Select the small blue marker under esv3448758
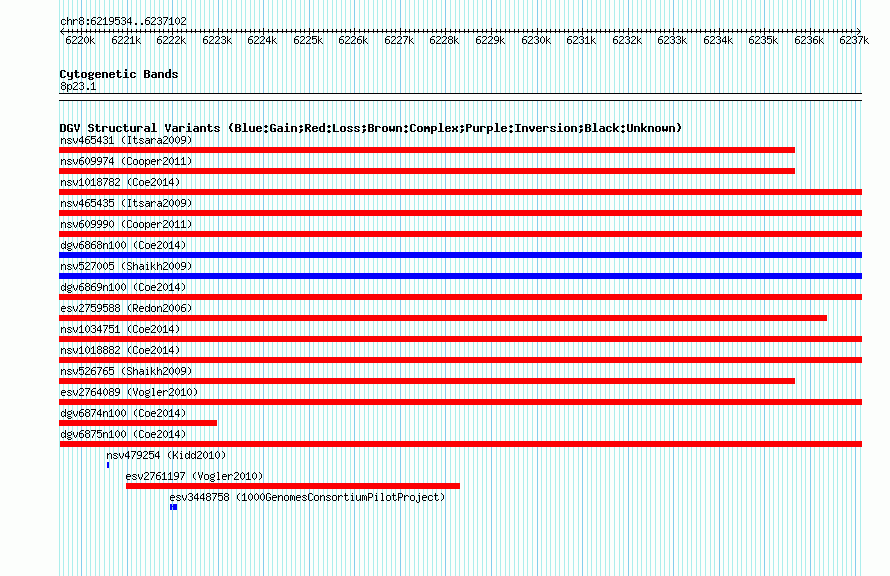890x576 pixels. pos(174,507)
